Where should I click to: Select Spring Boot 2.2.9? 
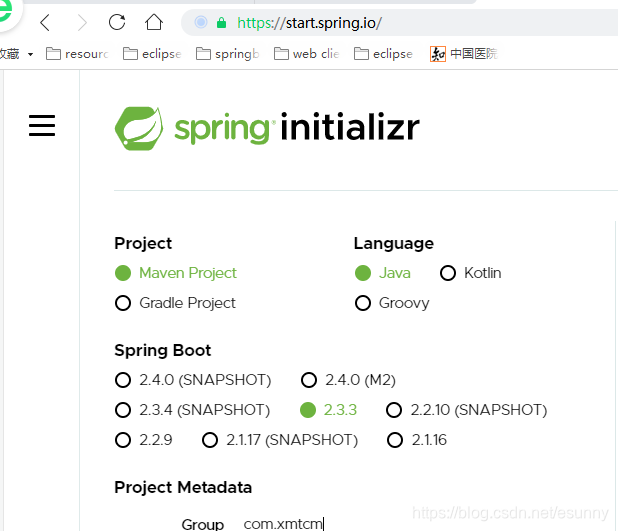tap(123, 440)
